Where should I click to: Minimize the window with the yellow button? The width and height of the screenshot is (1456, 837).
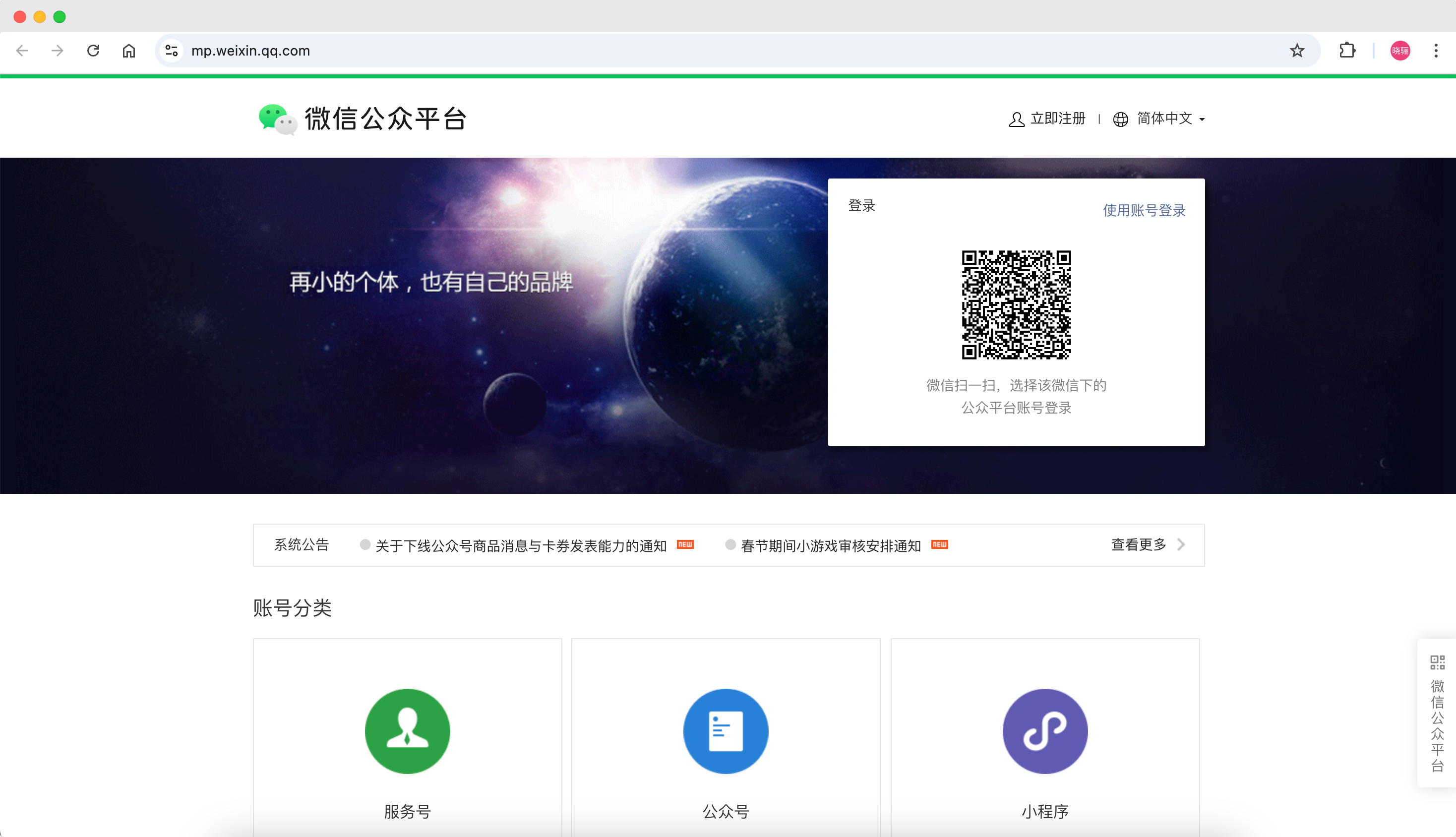(40, 17)
